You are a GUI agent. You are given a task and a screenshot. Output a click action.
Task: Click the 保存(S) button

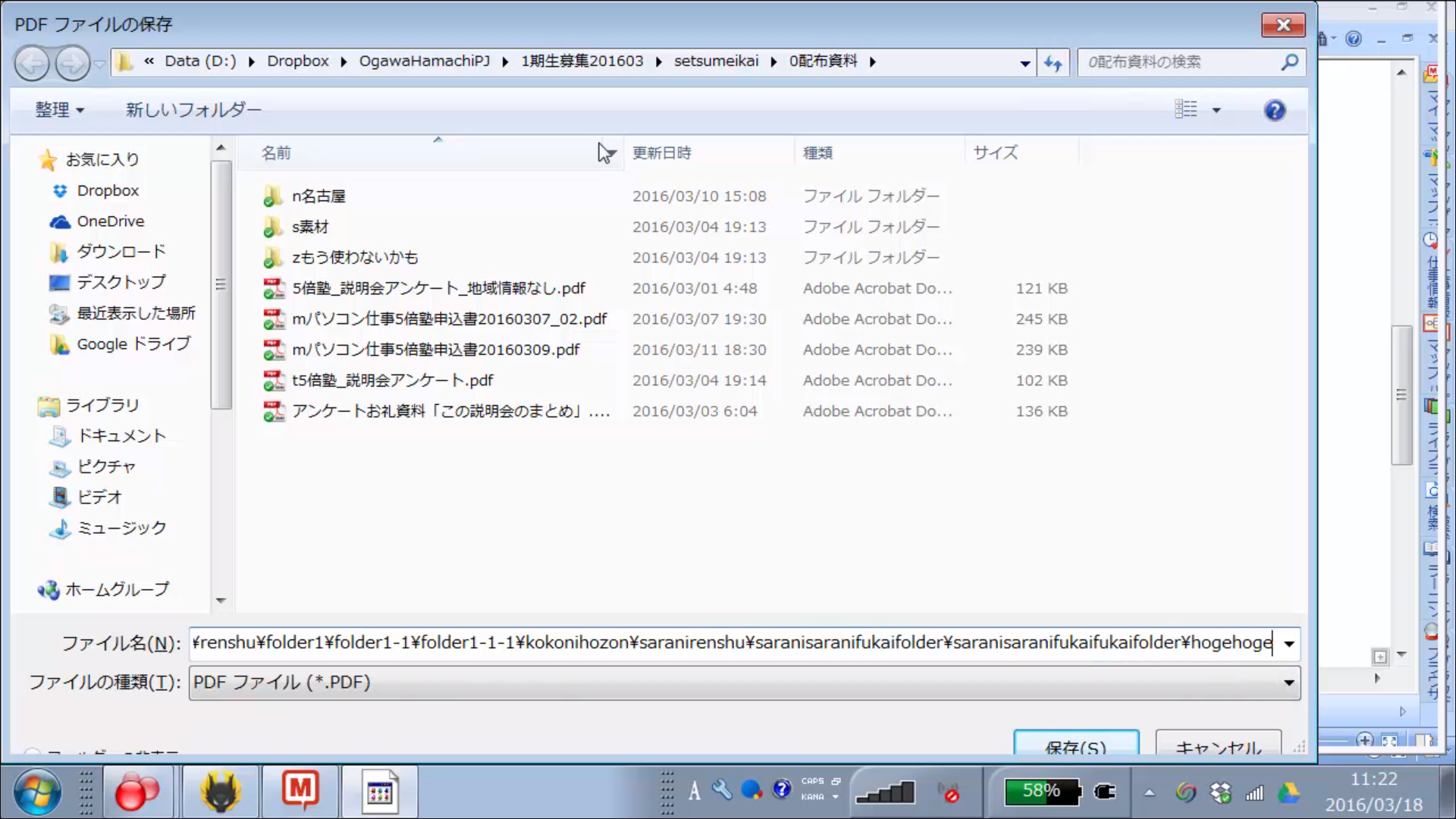[x=1075, y=745]
